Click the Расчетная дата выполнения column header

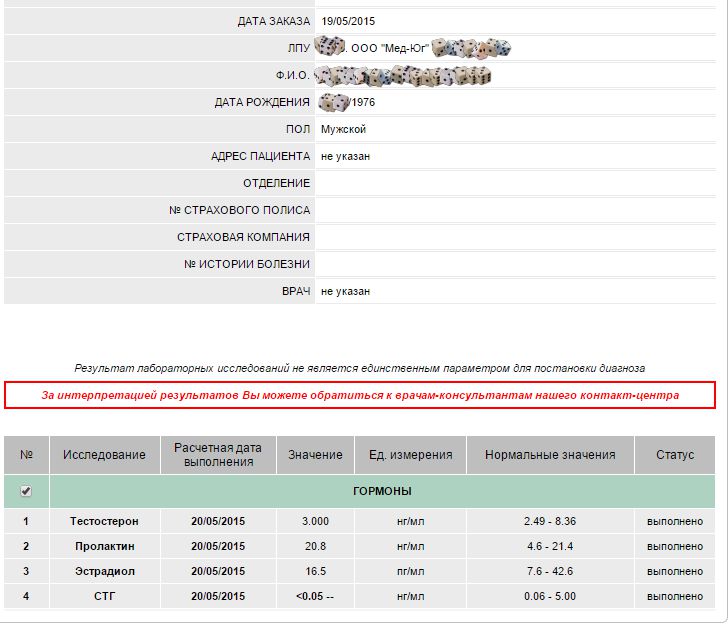click(x=217, y=455)
